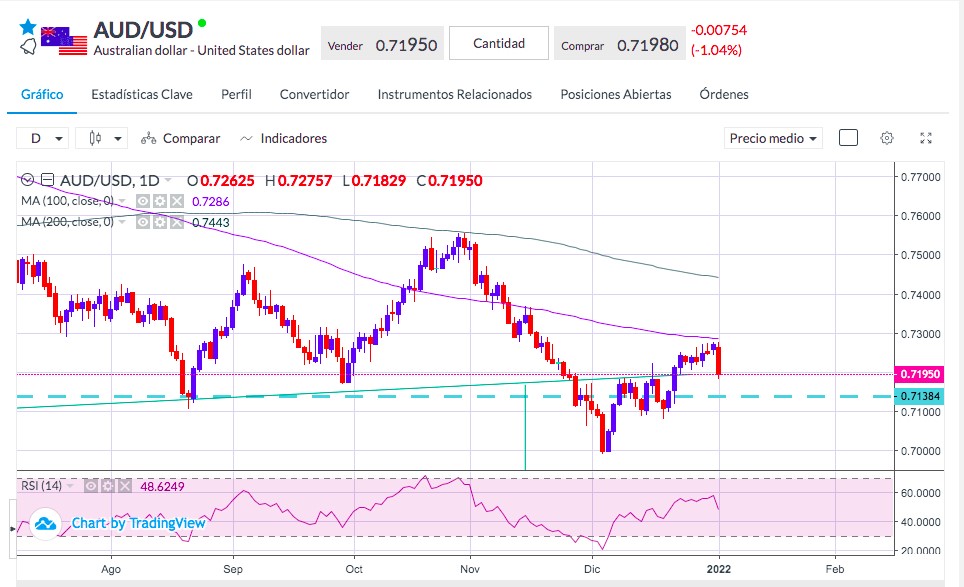Open MA 200 indicator settings
Image resolution: width=964 pixels, height=587 pixels.
pos(160,222)
